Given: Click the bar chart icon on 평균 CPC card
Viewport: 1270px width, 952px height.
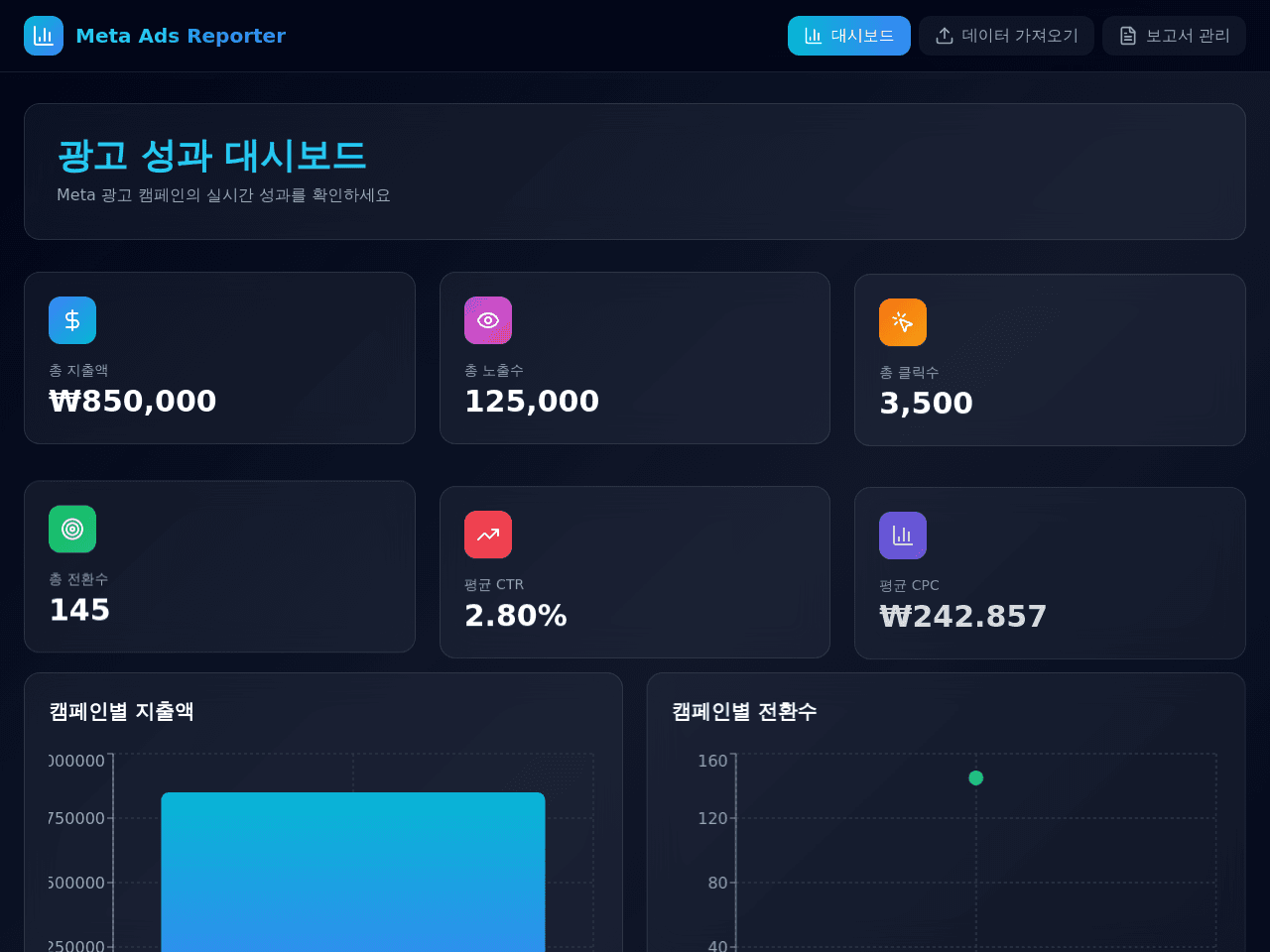Looking at the screenshot, I should 903,535.
